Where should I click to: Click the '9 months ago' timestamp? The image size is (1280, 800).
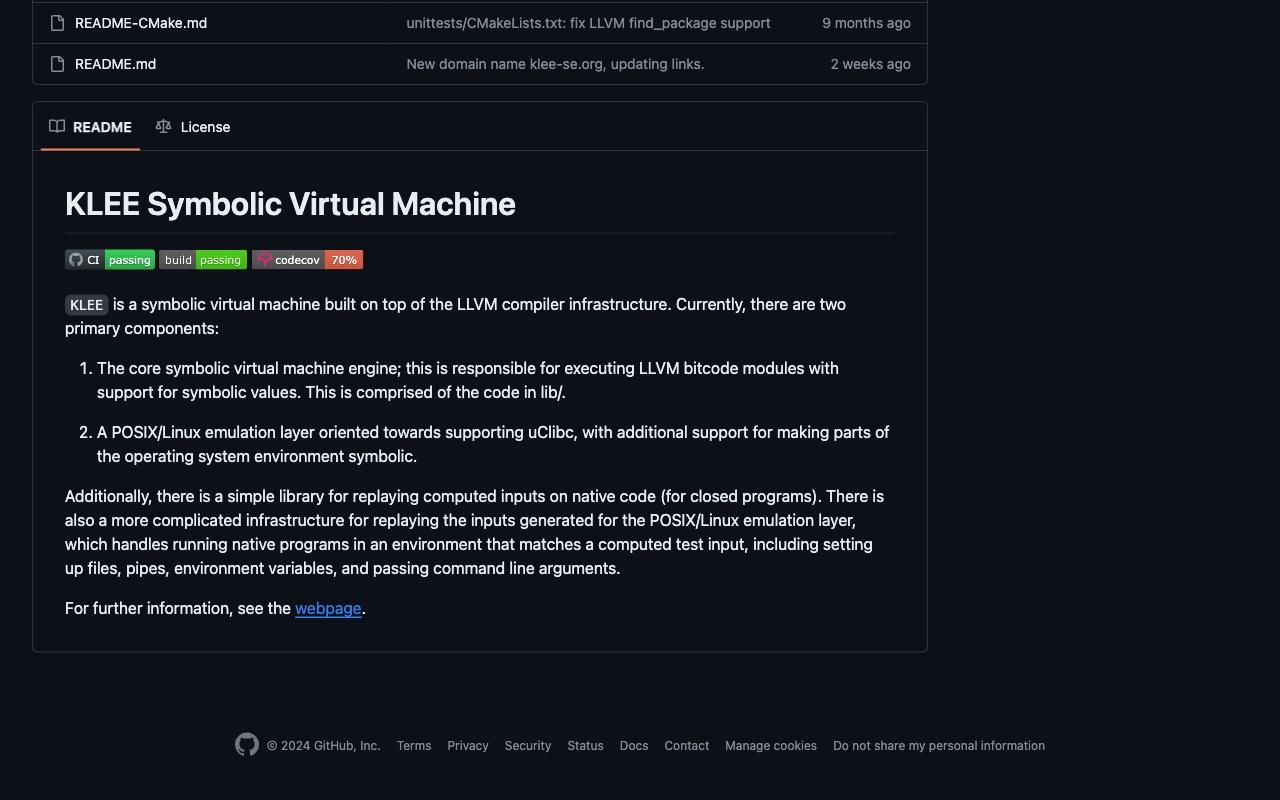pos(866,23)
